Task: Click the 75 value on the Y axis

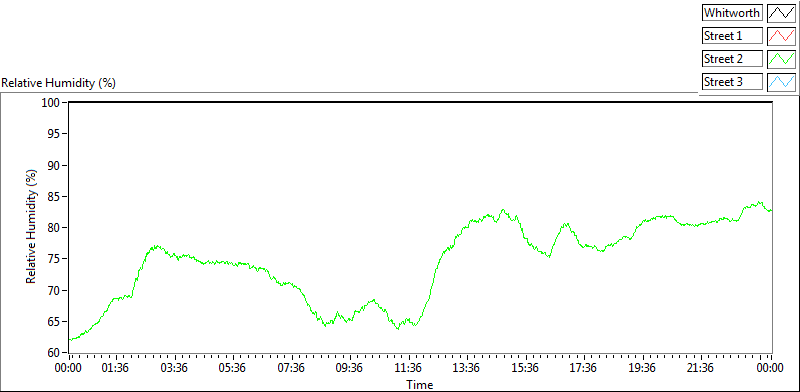Action: pyautogui.click(x=55, y=259)
